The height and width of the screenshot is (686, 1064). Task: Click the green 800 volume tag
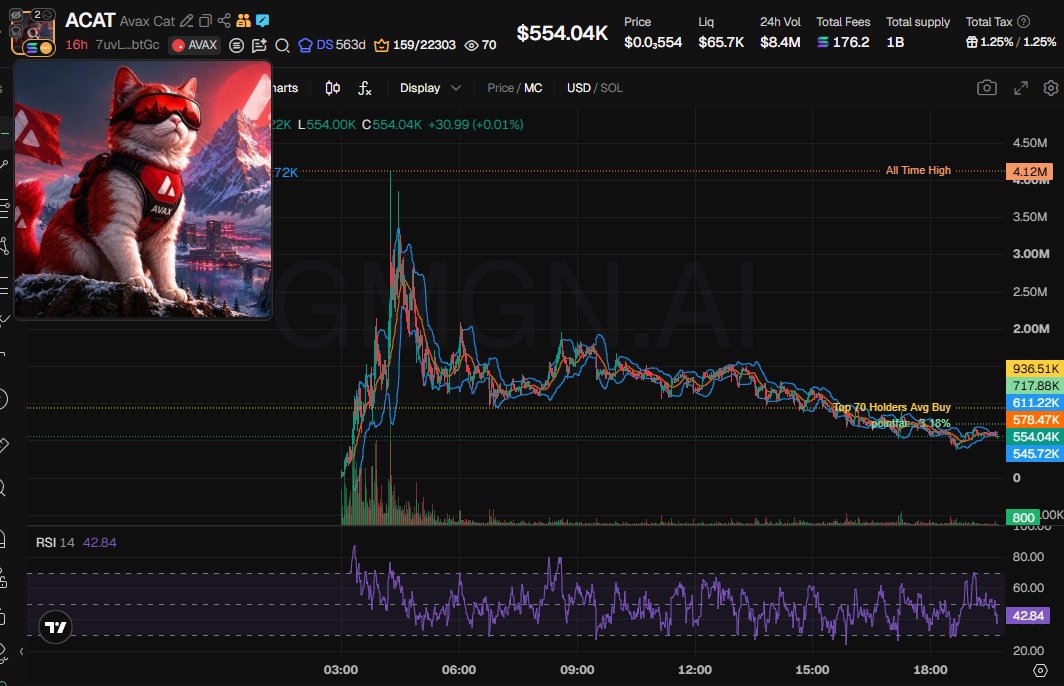1023,518
